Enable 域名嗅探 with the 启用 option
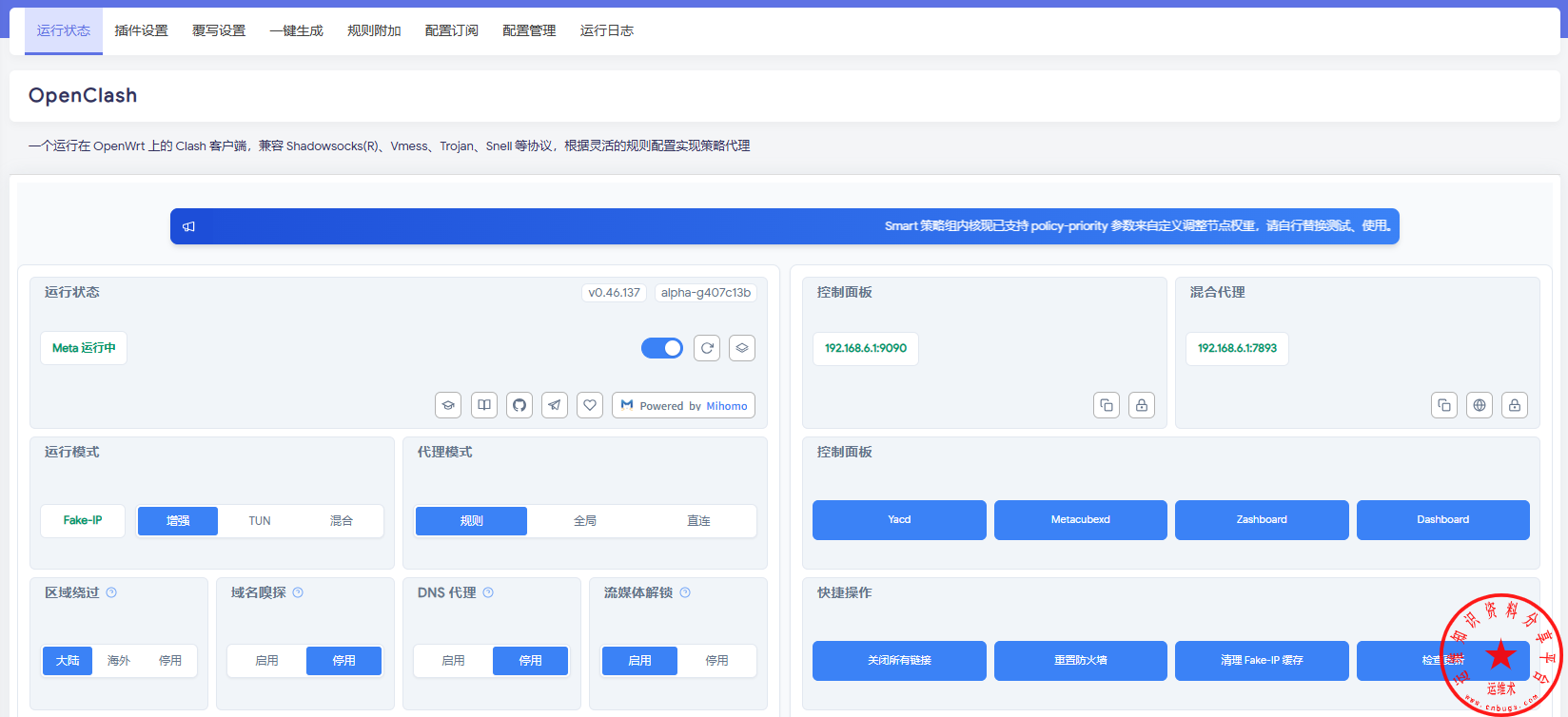 (267, 661)
